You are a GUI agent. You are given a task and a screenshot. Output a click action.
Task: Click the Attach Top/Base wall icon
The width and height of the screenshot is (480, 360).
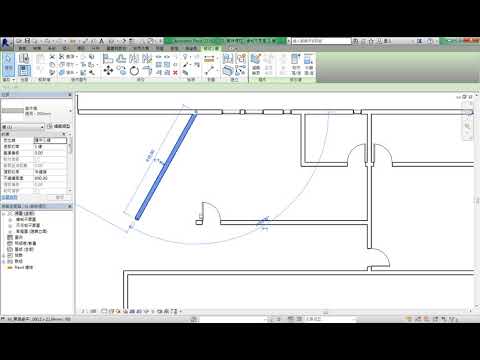[296, 64]
